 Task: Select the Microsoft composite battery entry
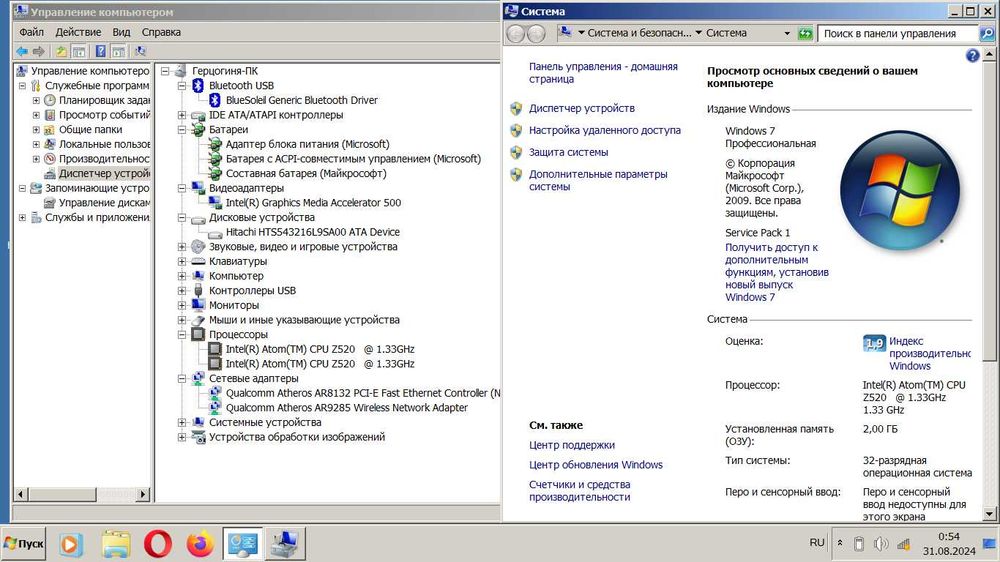[x=305, y=174]
